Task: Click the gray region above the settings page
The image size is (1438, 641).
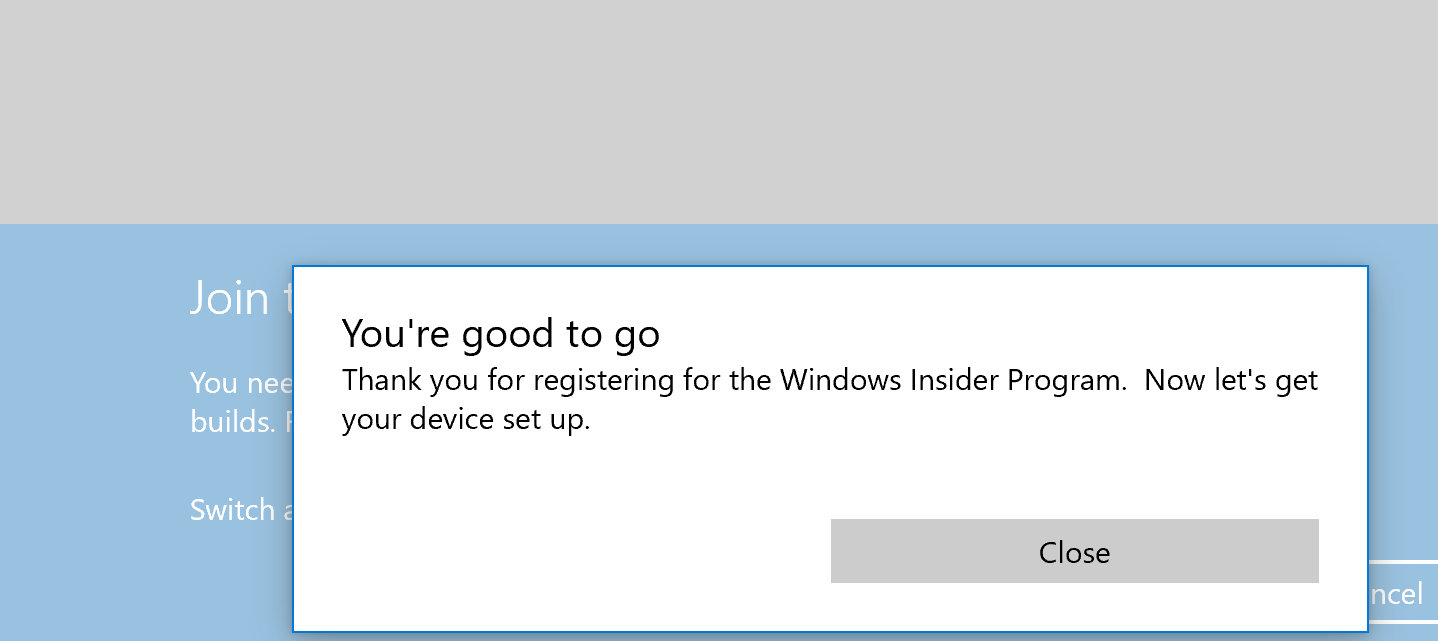Action: click(719, 108)
